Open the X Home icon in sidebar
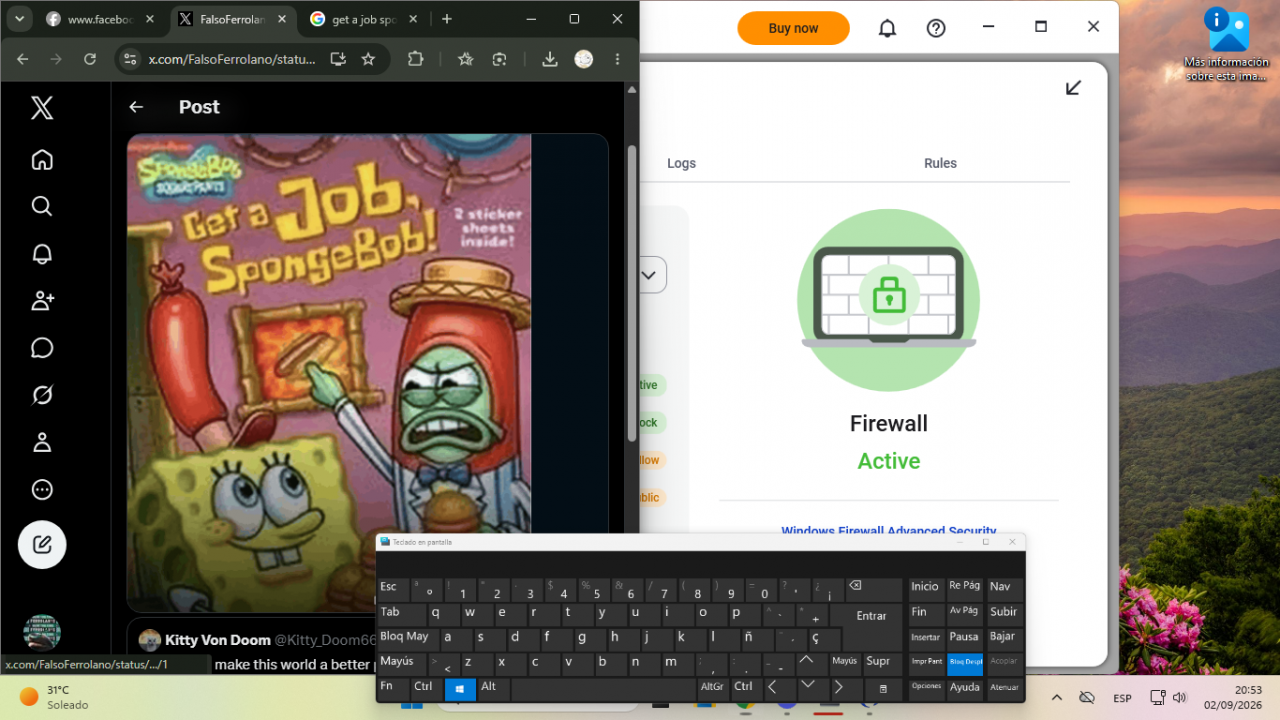This screenshot has width=1280, height=720. (x=42, y=160)
